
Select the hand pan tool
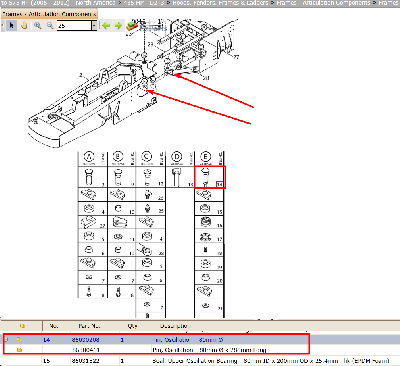tap(24, 26)
